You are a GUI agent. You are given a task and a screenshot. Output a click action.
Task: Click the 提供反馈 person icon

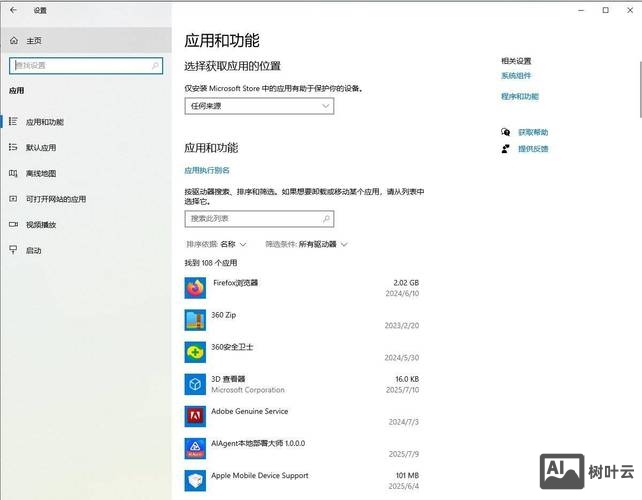pos(506,149)
